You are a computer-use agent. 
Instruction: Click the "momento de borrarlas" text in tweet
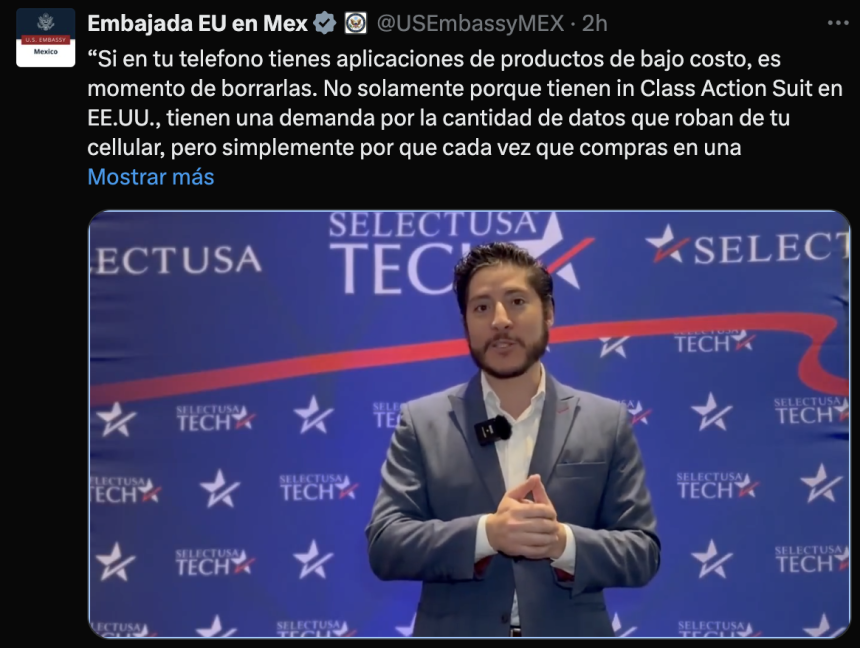tap(202, 88)
